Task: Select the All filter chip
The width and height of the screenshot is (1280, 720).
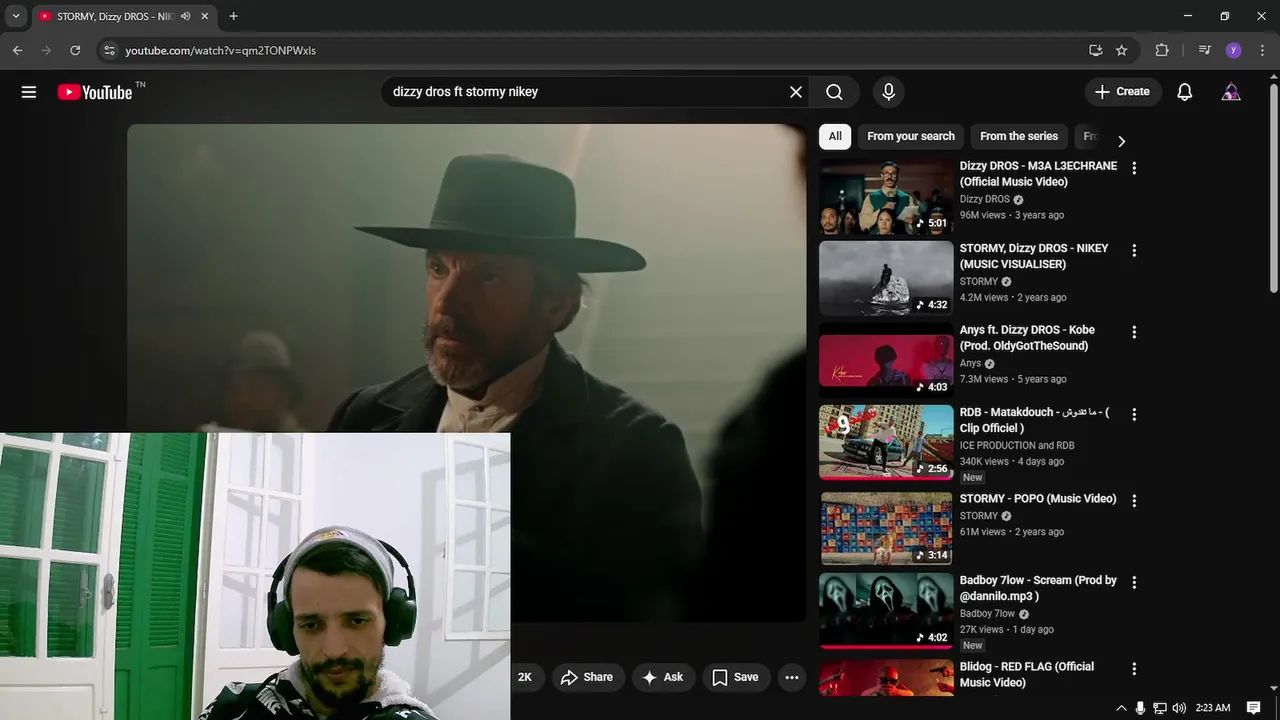Action: click(x=835, y=137)
